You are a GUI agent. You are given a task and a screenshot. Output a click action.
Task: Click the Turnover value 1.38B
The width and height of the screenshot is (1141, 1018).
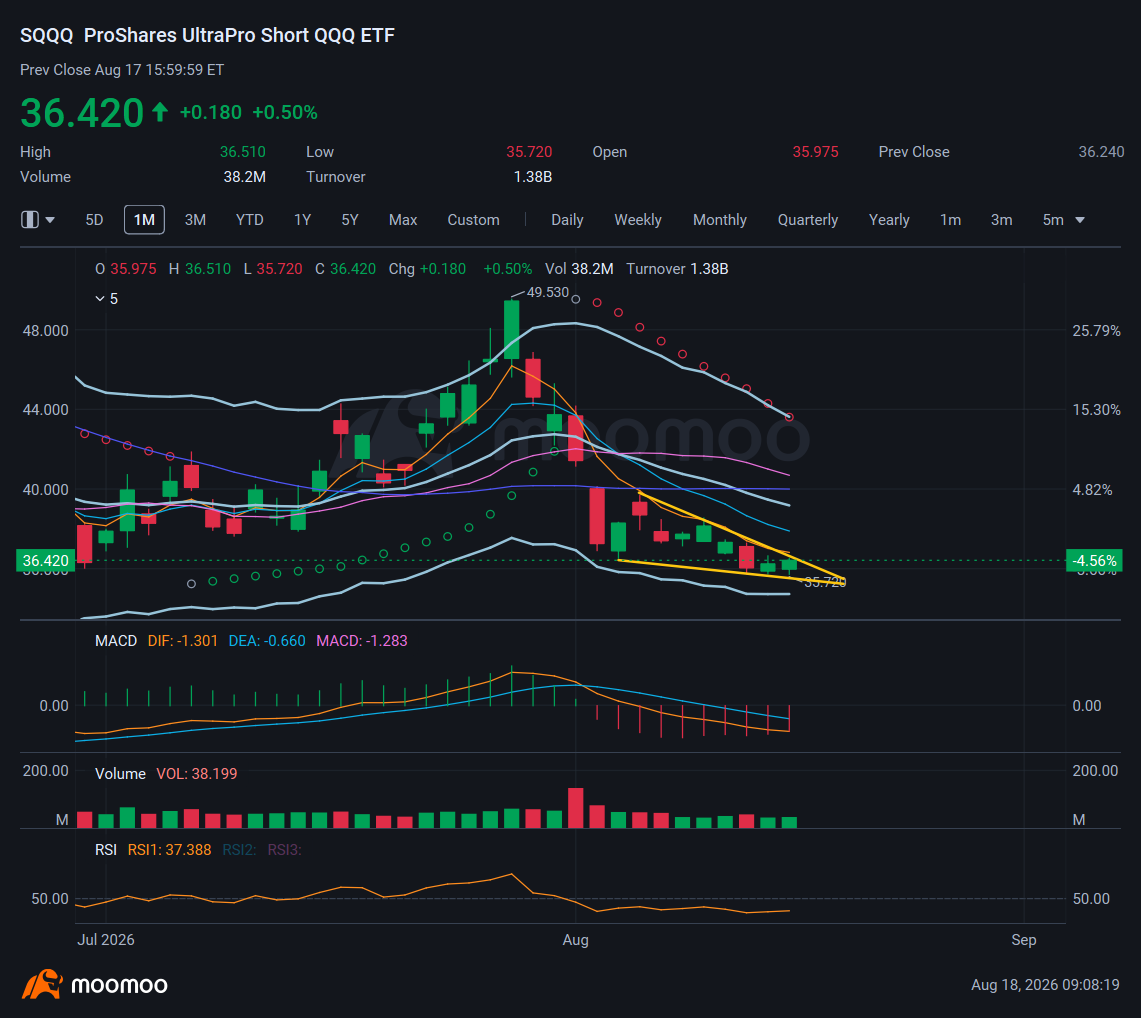(533, 177)
